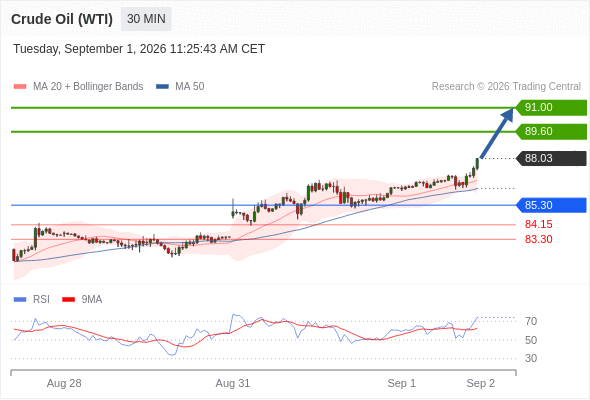The image size is (590, 400).
Task: Click the green 91.00 resistance label
Action: click(551, 108)
